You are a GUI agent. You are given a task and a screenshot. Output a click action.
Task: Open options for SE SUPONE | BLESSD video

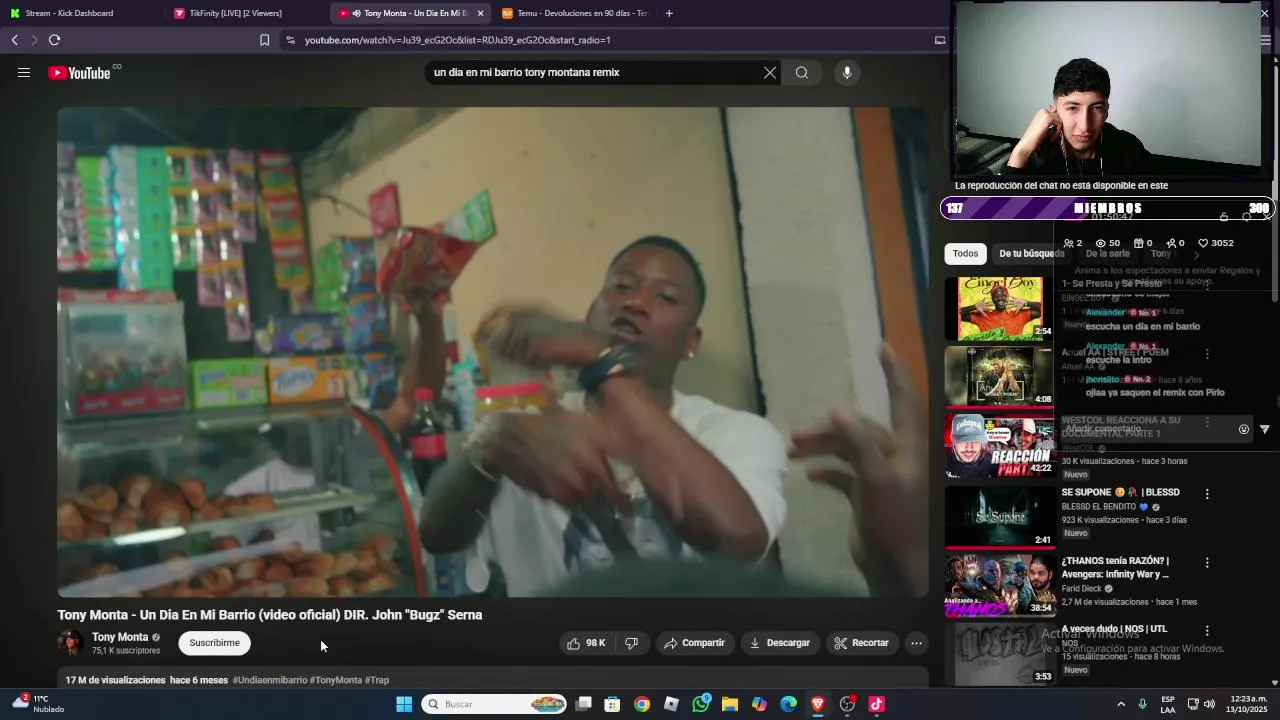(x=1207, y=494)
